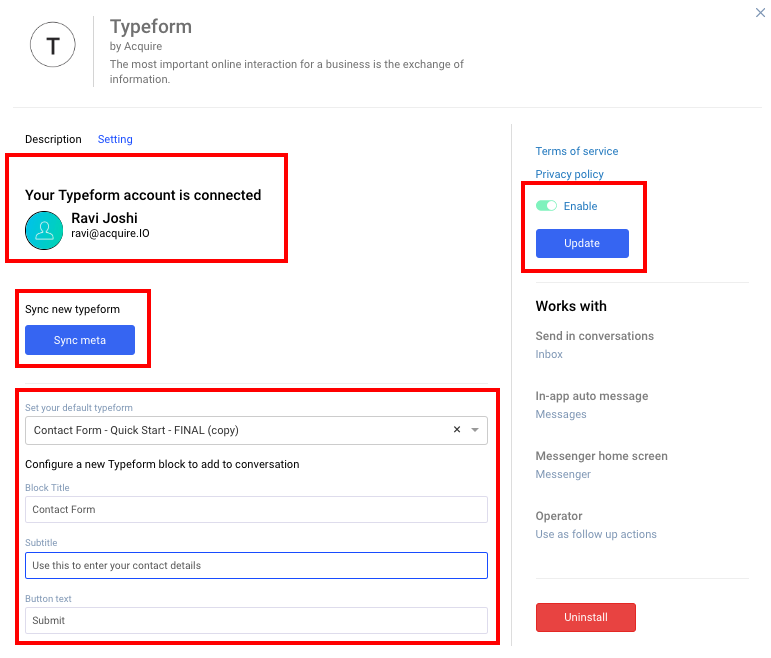
Task: Clear the selected default typeform
Action: [x=457, y=429]
